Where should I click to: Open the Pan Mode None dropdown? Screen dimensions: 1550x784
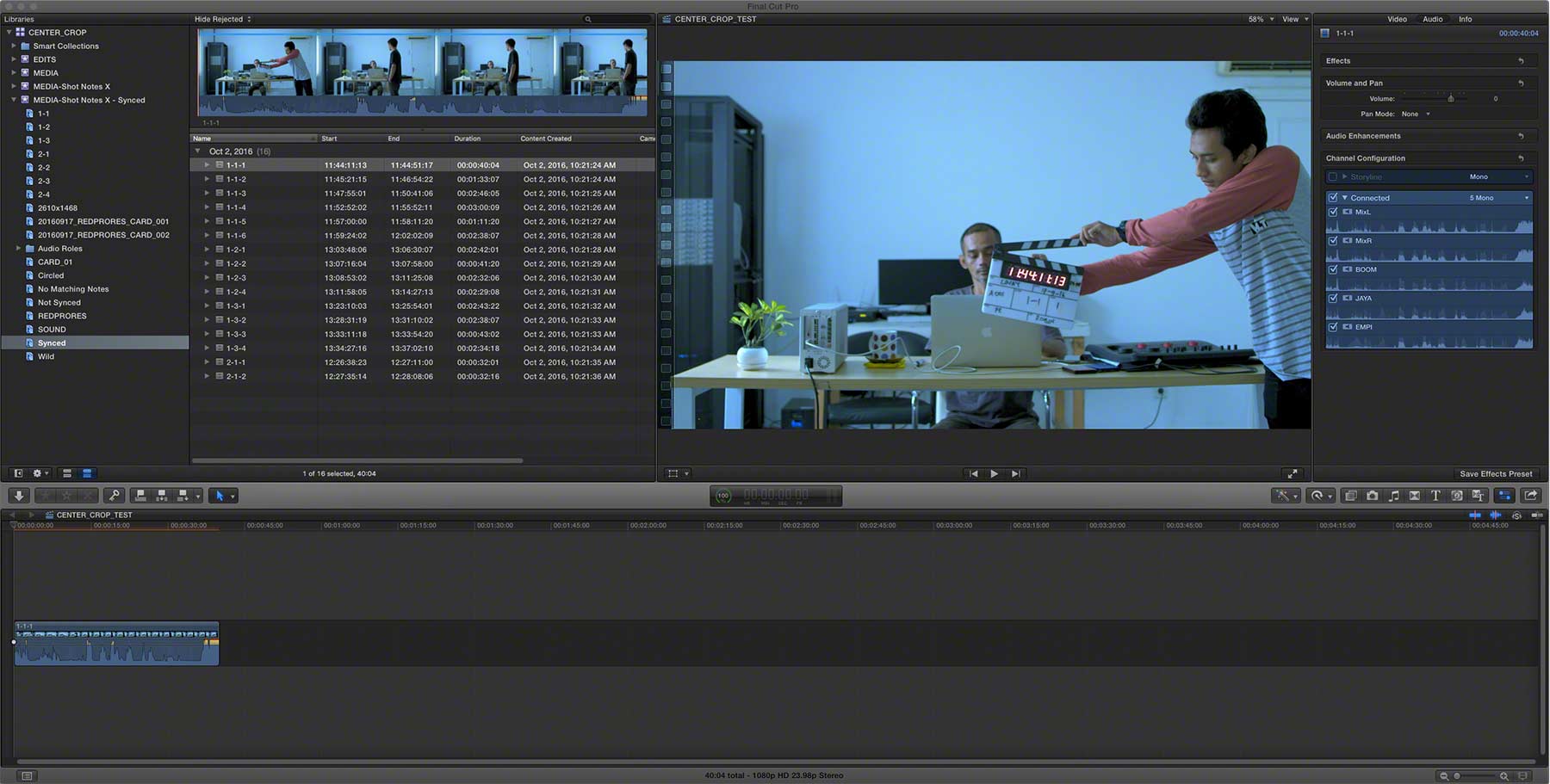click(1416, 114)
